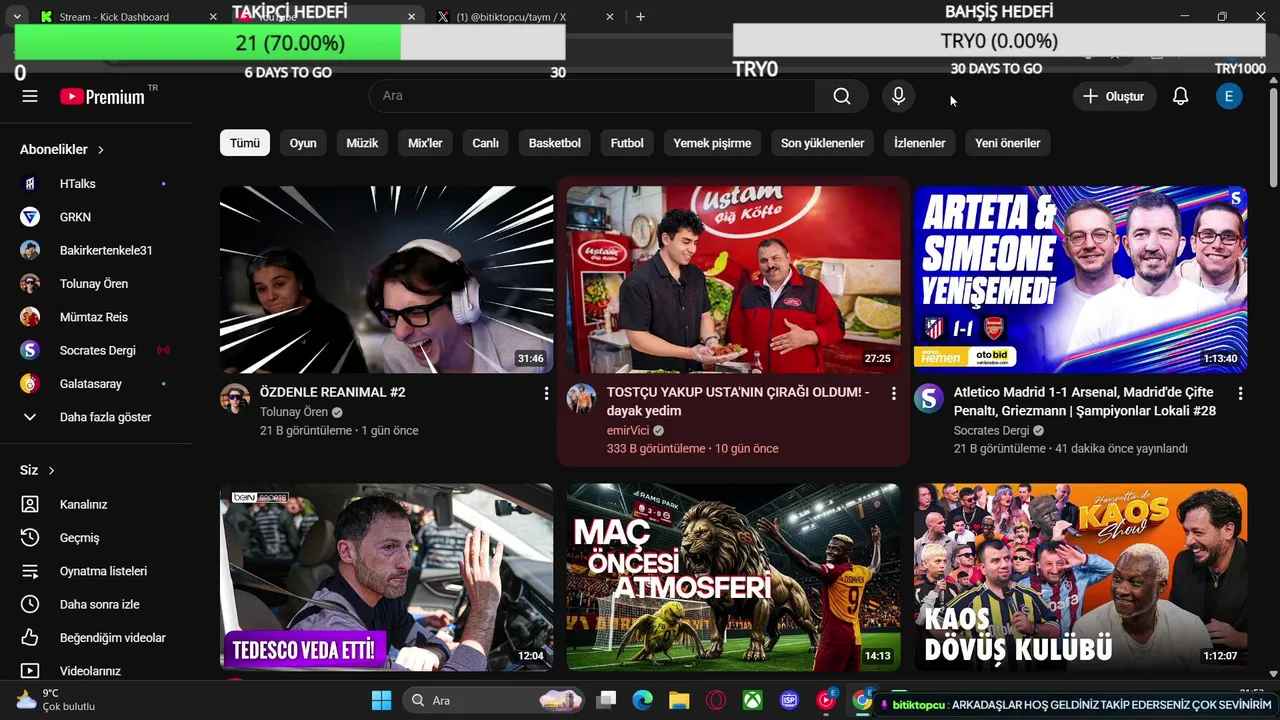Start voice search with the microphone
The image size is (1280, 720).
[x=898, y=96]
